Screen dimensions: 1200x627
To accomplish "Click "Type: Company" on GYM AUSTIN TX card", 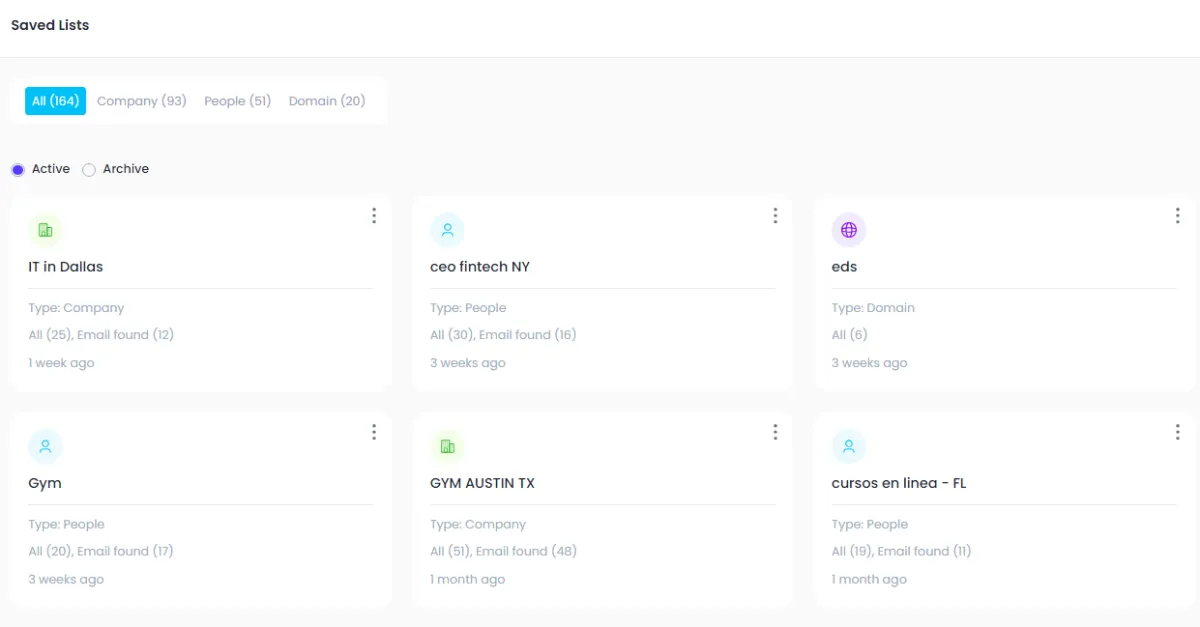I will pos(478,524).
